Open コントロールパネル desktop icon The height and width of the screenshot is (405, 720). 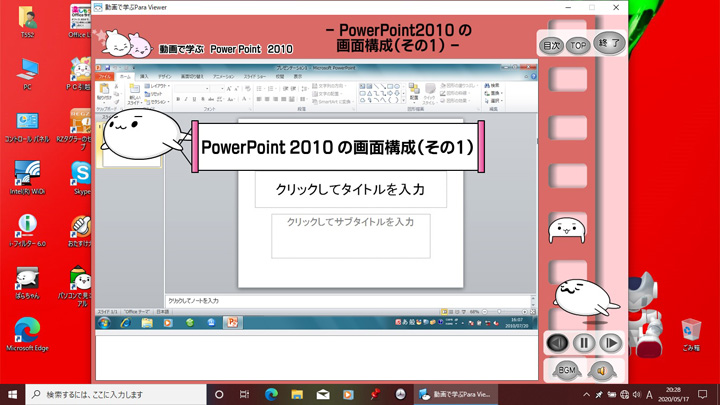coord(27,125)
